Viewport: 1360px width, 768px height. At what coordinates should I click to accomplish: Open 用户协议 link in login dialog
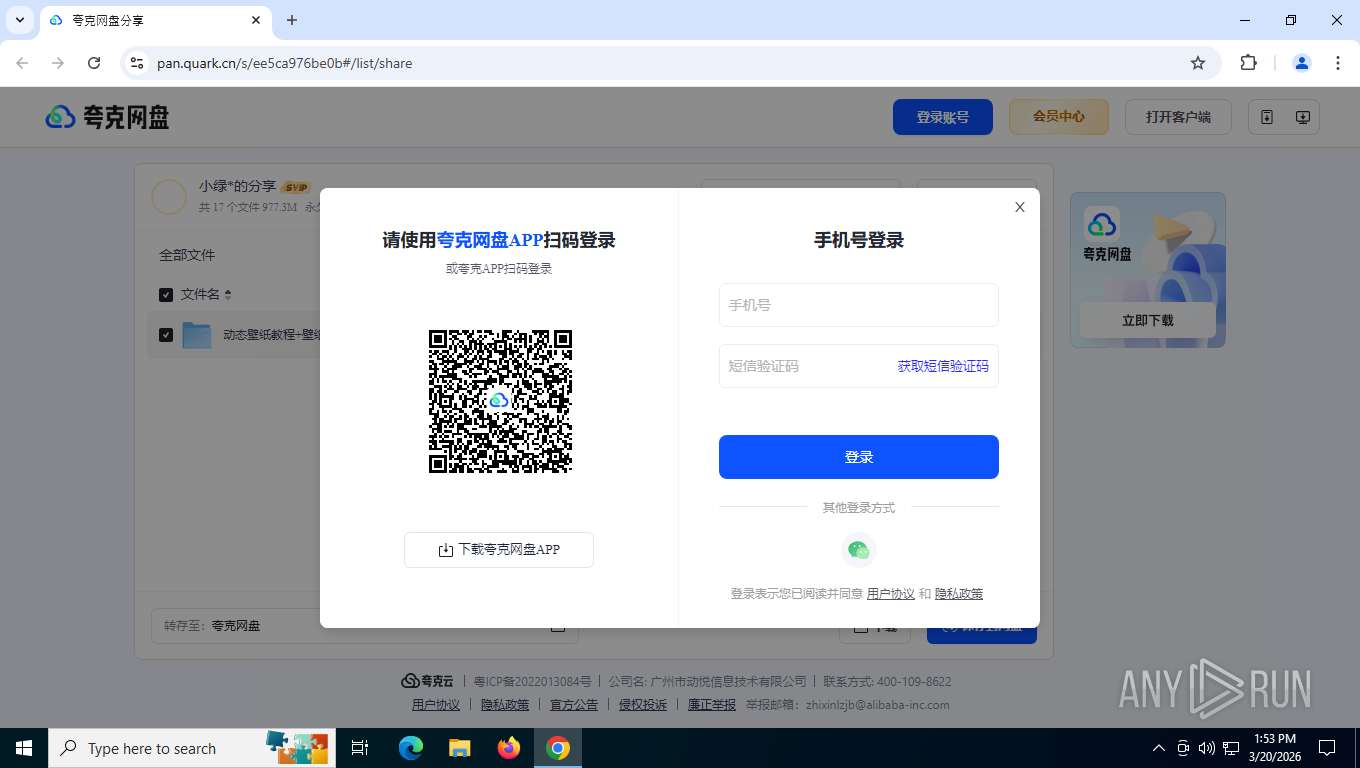[890, 594]
